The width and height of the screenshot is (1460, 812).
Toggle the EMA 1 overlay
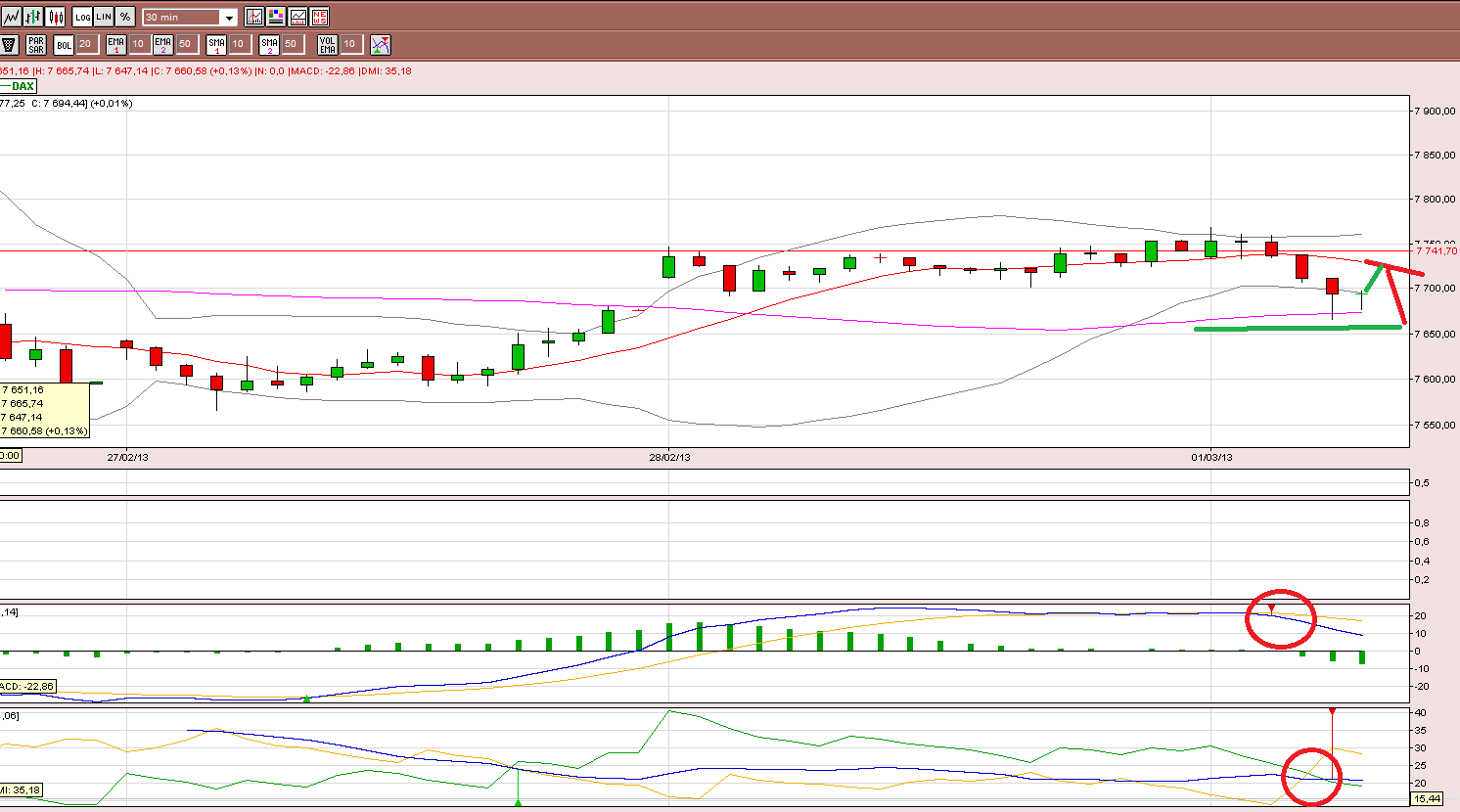116,44
